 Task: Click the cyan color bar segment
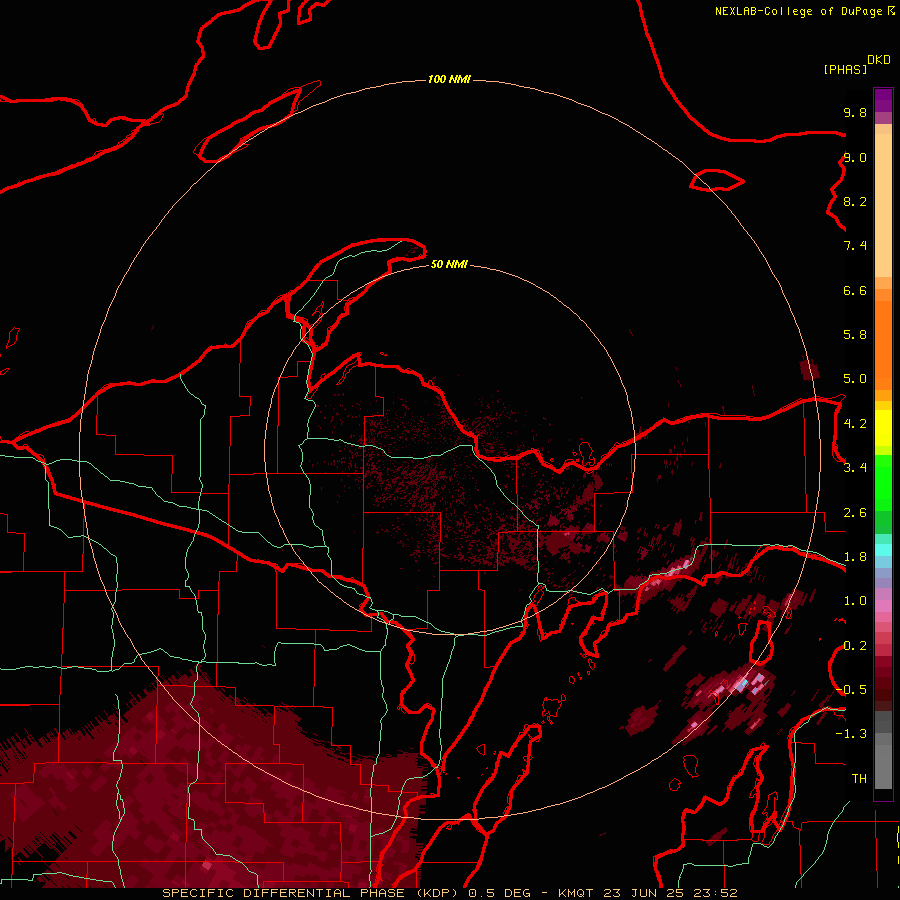tap(883, 550)
